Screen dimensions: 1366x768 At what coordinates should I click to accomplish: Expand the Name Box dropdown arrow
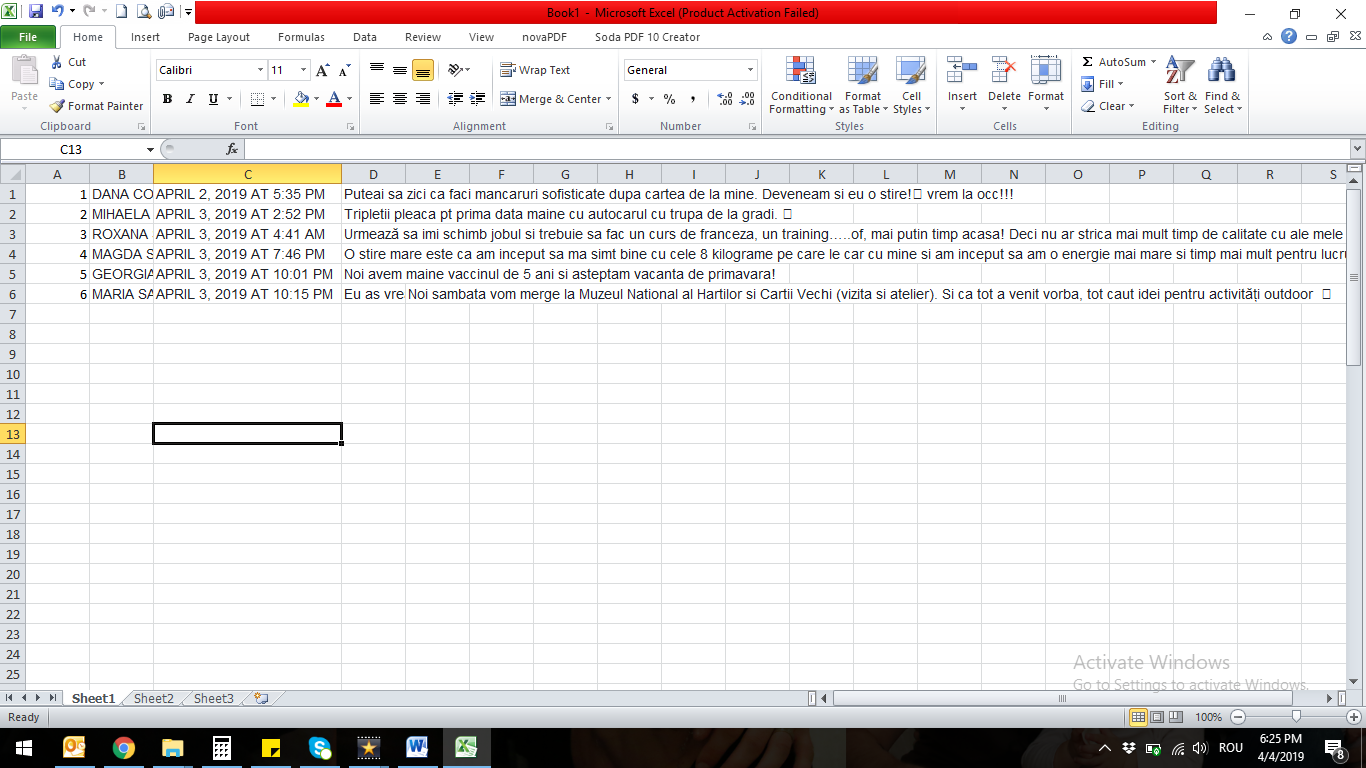tap(150, 149)
